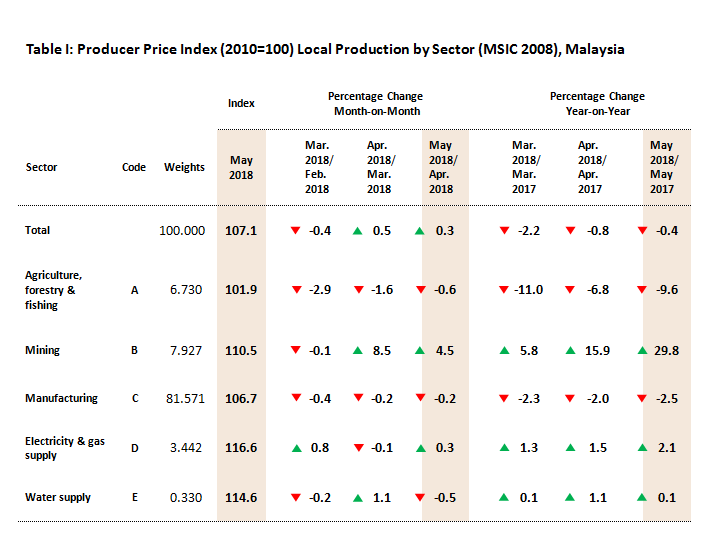
Task: Click the red arrow beside Agriculture -2.9
Action: 296,290
